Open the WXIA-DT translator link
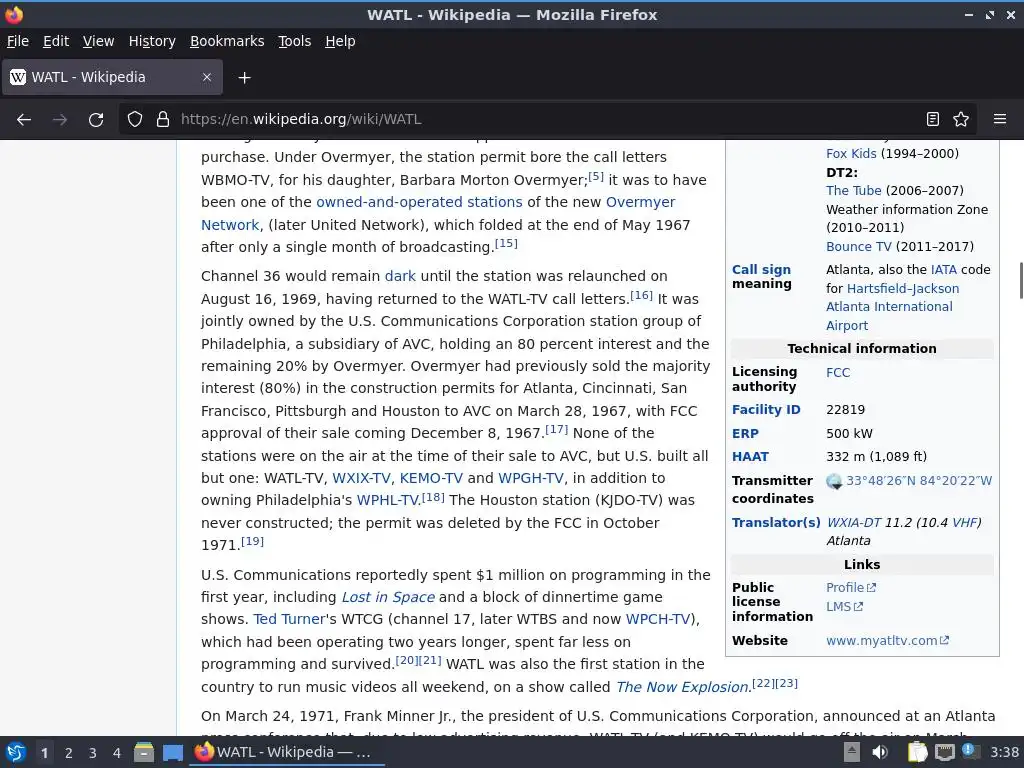 click(854, 523)
